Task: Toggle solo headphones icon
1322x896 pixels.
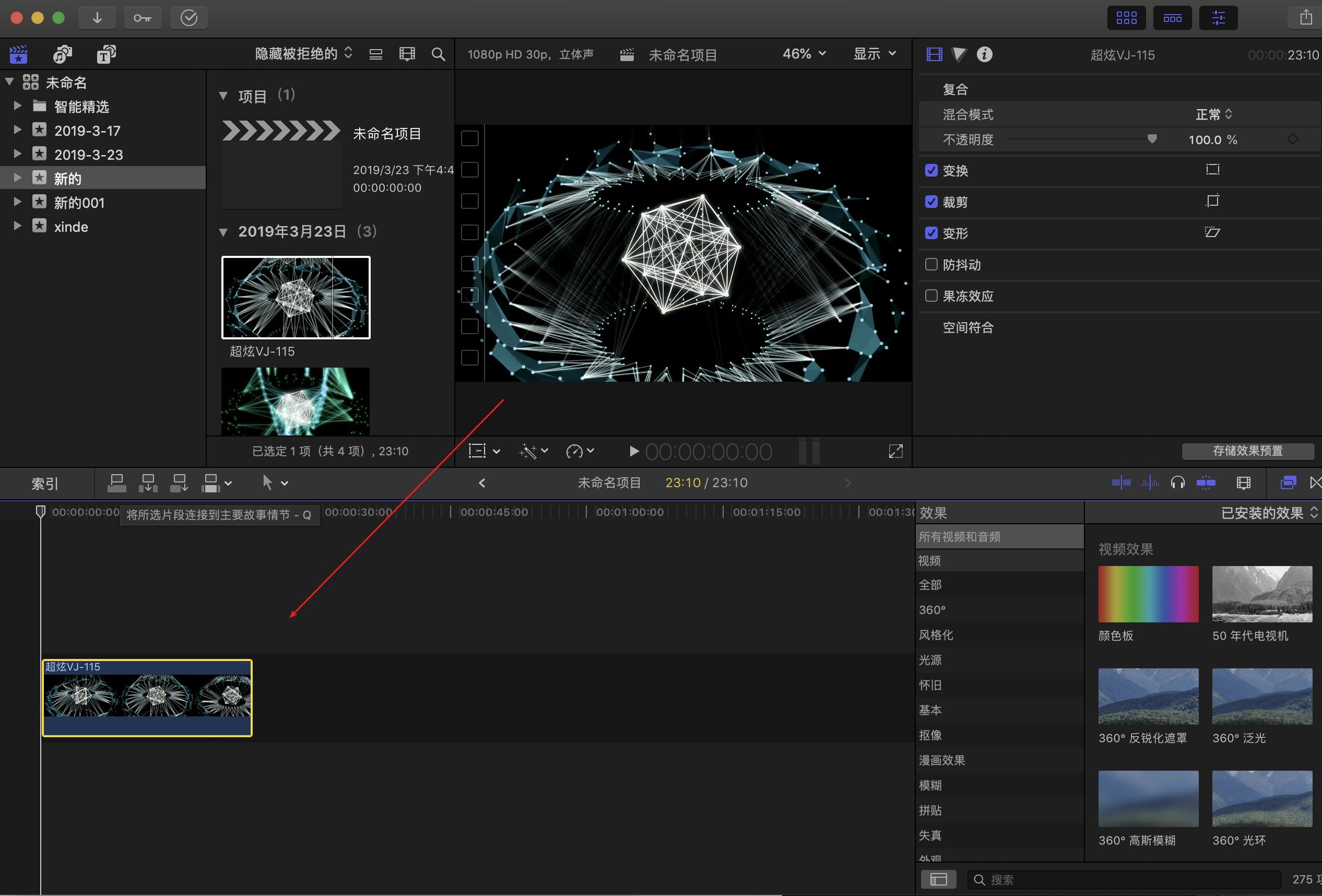Action: 1177,483
